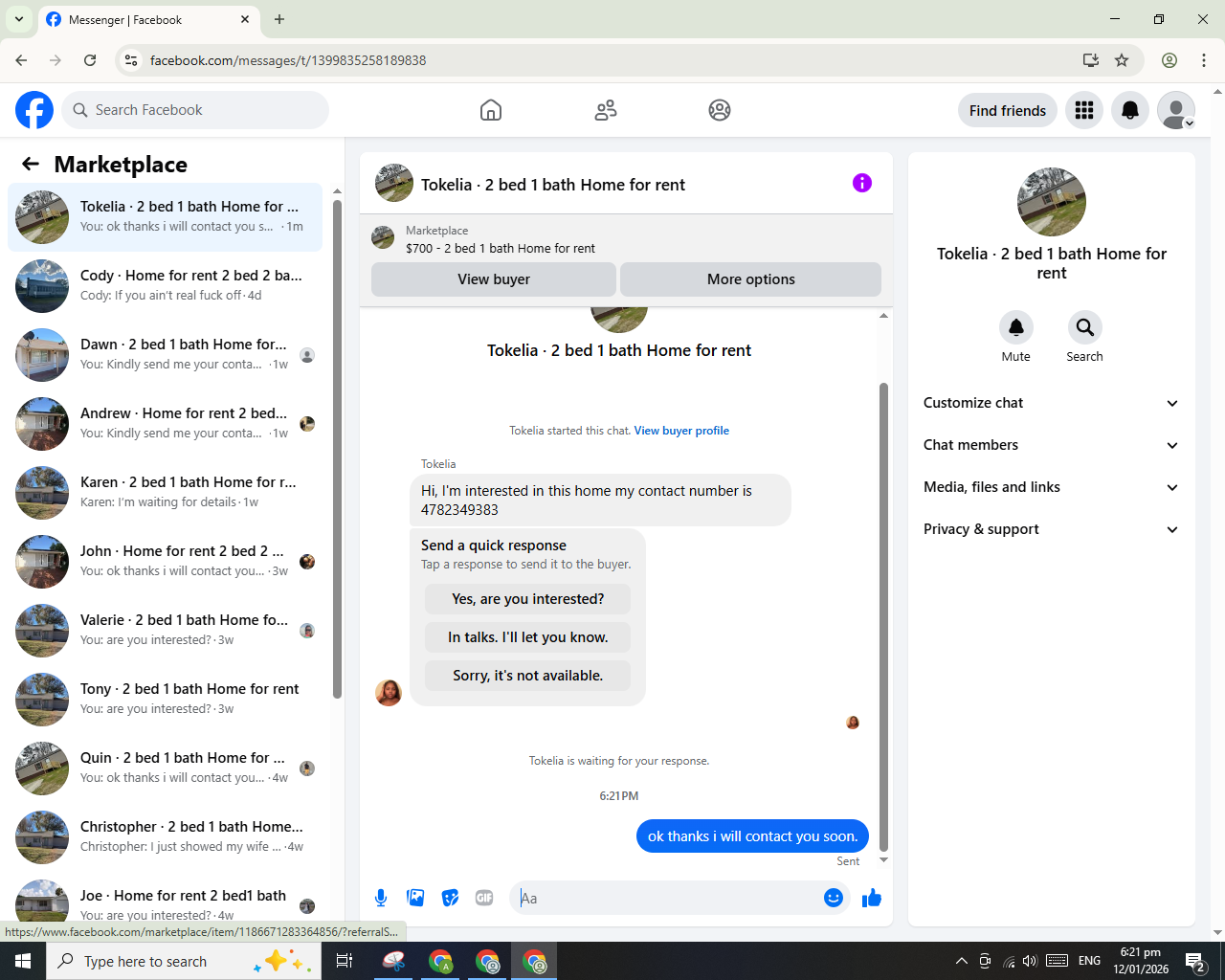Open the taskbar clock showing 6:21 pm

pyautogui.click(x=1141, y=961)
